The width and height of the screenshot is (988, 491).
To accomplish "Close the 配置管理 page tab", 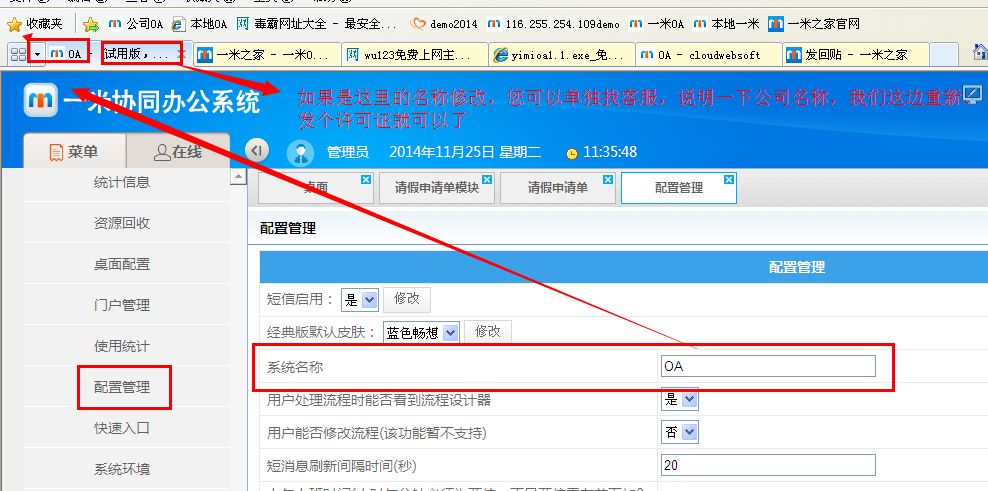I will (x=728, y=180).
